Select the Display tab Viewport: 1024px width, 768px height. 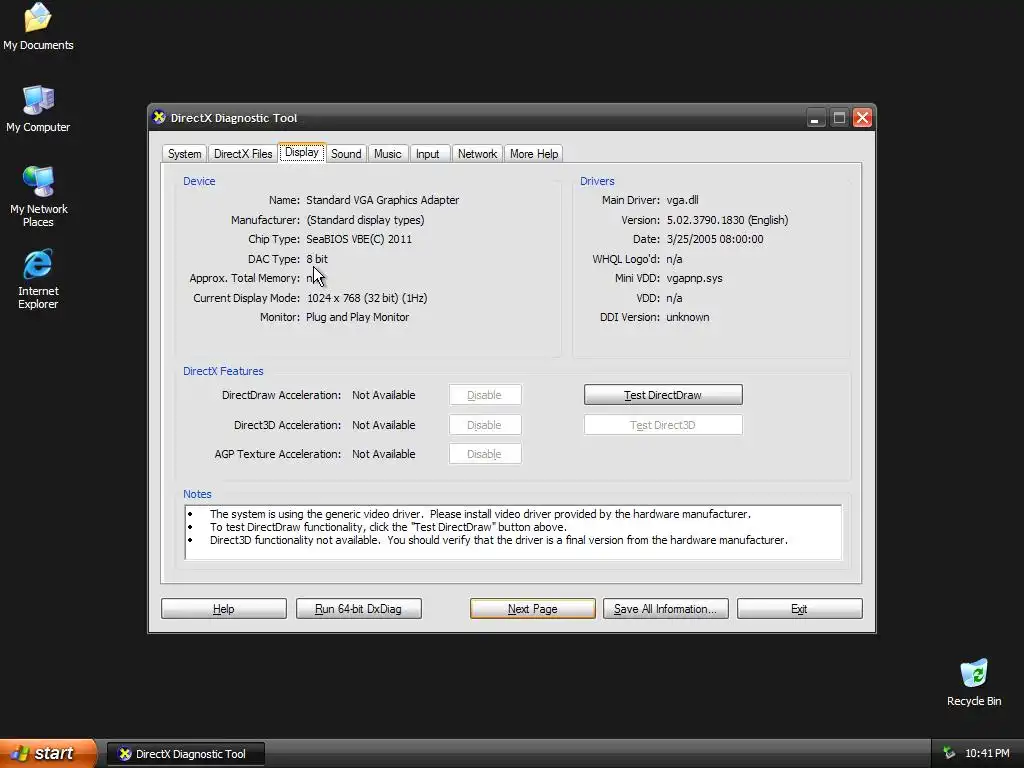[x=302, y=152]
